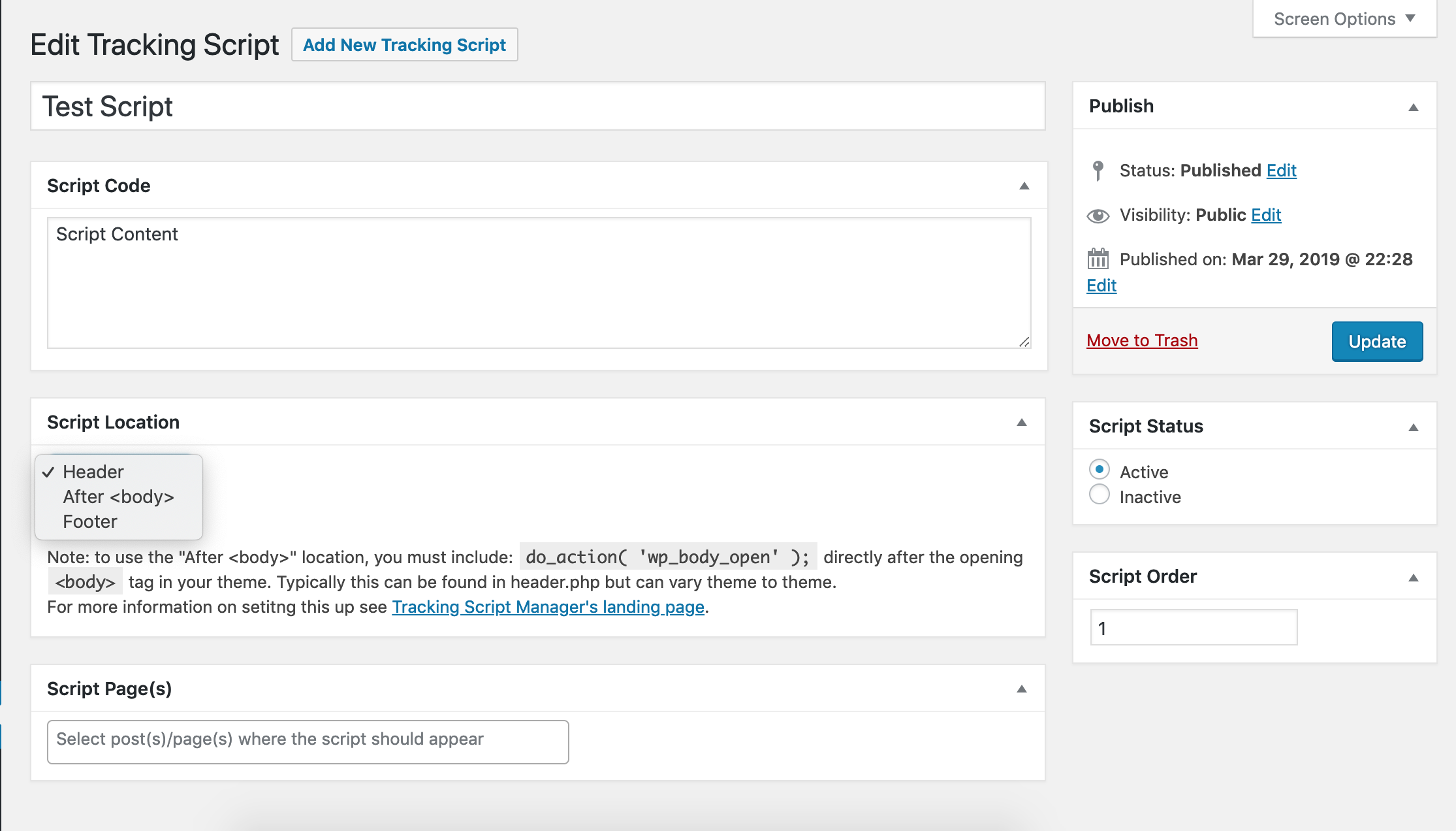Click the Script Content textarea
The image size is (1456, 831).
coord(539,283)
